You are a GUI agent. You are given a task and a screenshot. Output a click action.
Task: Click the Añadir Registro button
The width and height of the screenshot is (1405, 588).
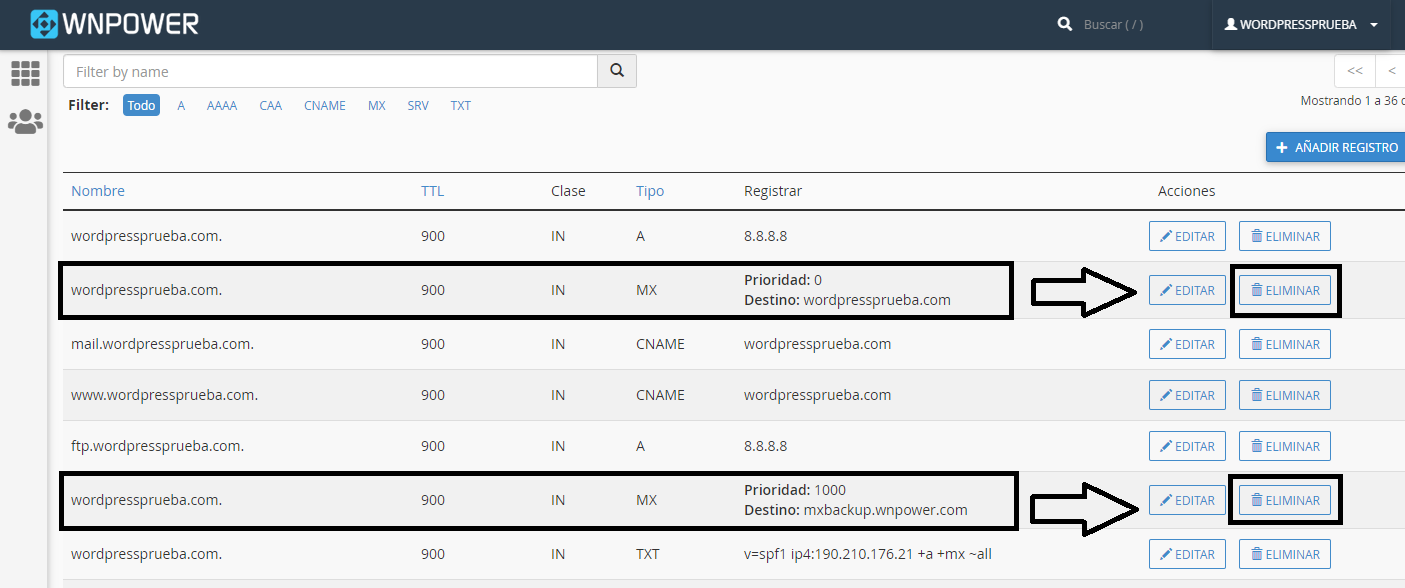click(x=1336, y=147)
